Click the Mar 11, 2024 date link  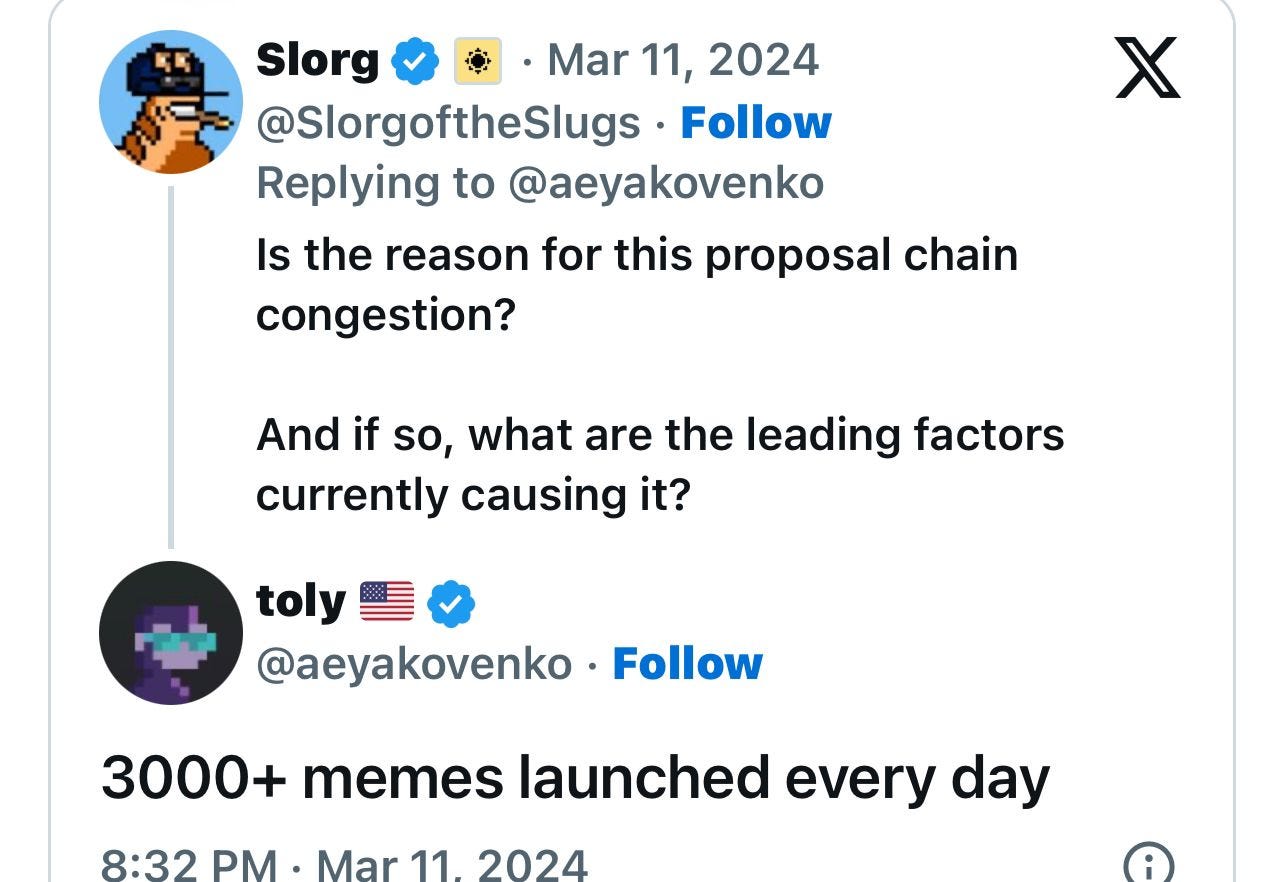click(681, 60)
